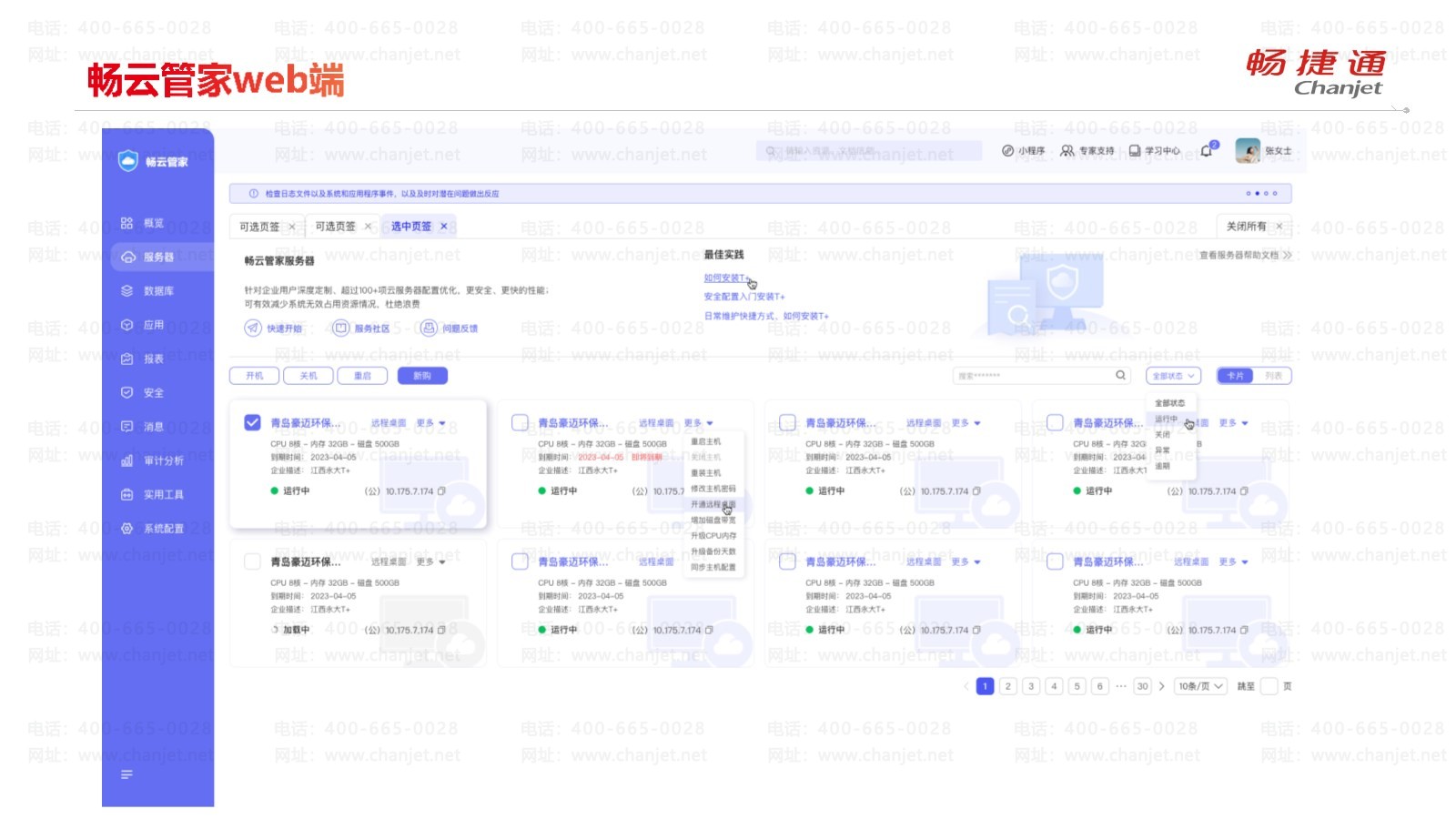Go to the next page with the right chevron

click(x=1162, y=686)
